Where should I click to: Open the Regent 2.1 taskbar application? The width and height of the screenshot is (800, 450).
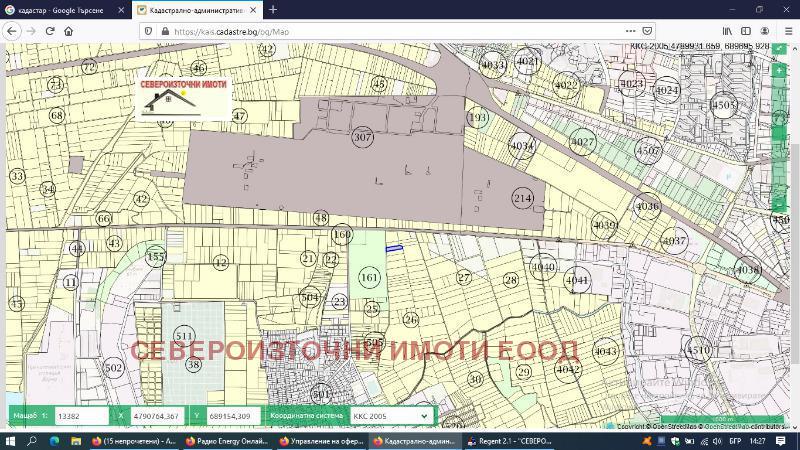coord(510,441)
